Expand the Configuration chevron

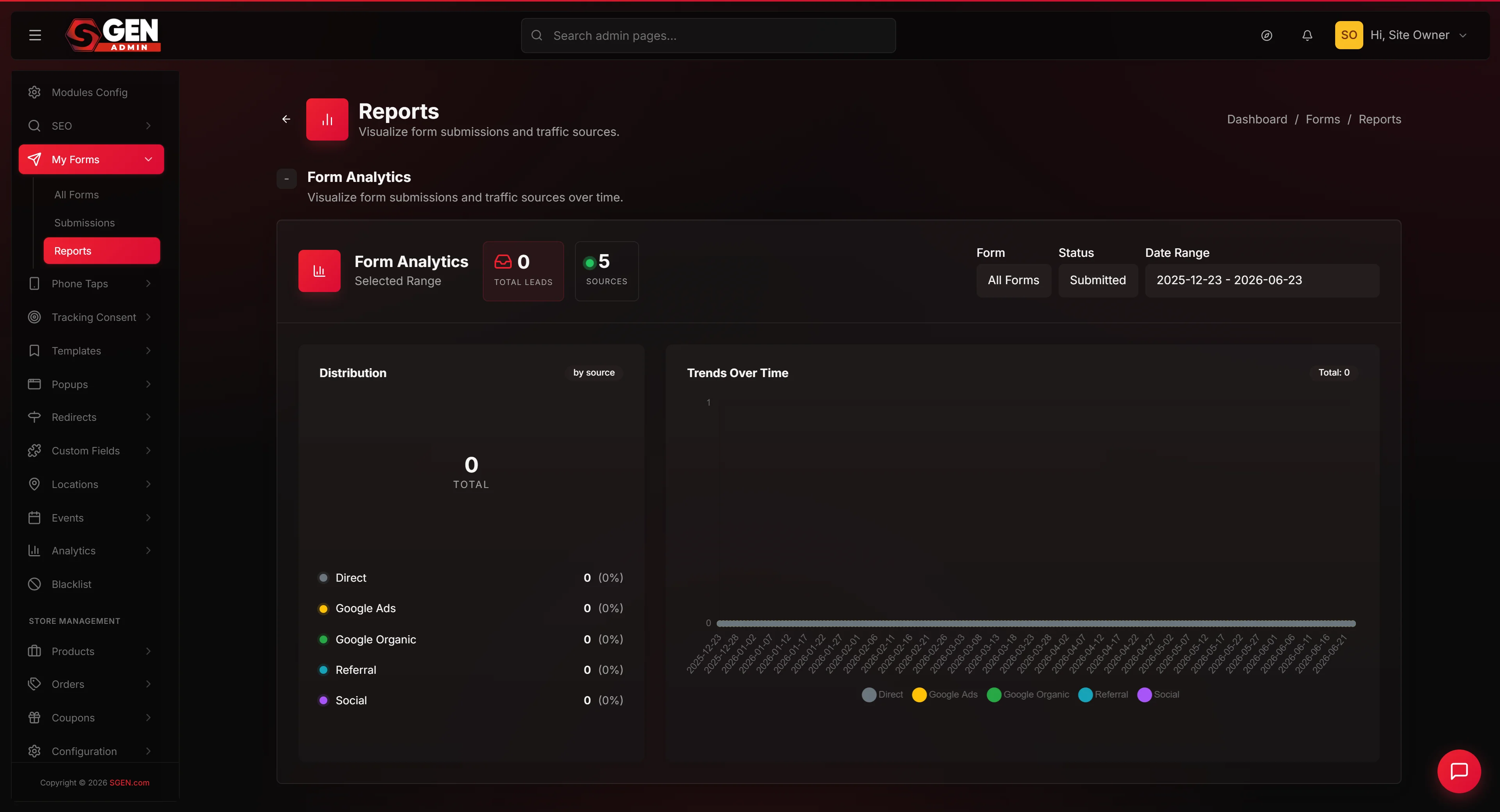coord(148,751)
